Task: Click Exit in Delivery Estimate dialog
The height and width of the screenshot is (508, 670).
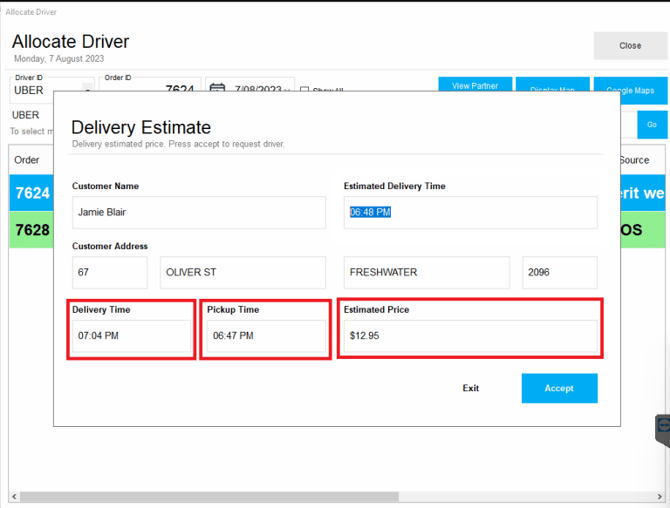Action: [470, 388]
